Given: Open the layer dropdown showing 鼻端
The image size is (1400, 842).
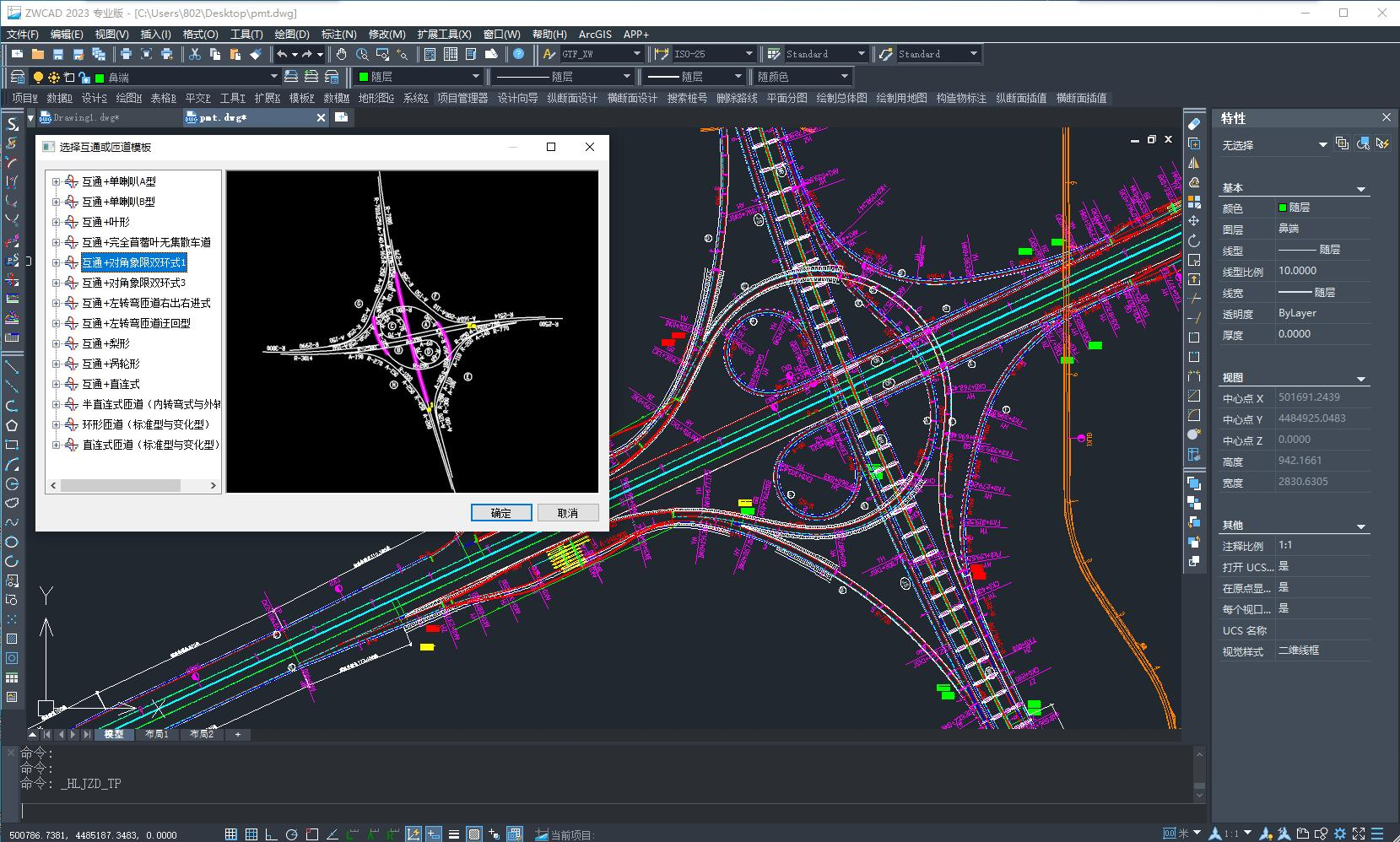Looking at the screenshot, I should click(x=273, y=77).
